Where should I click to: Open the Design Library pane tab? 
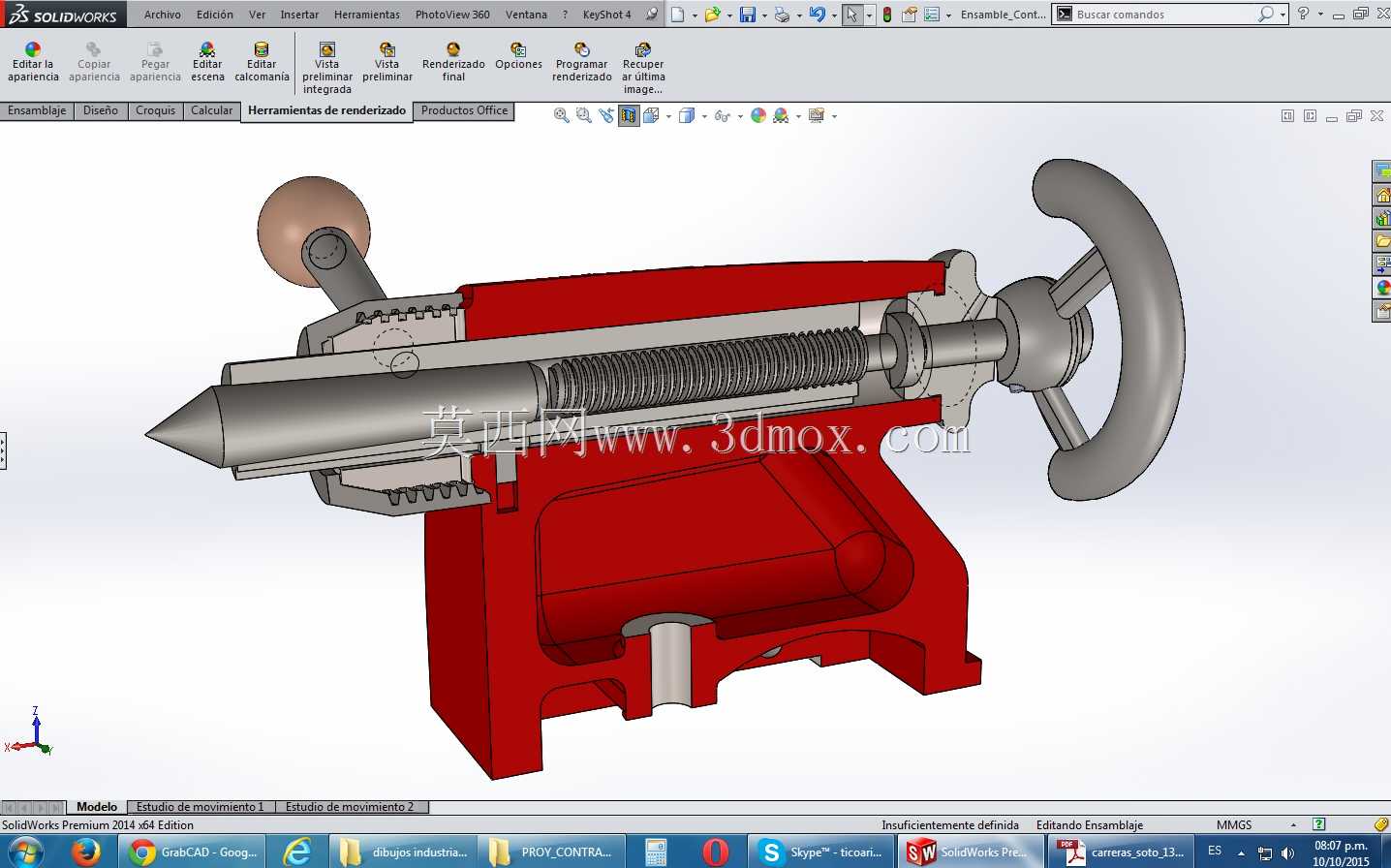[1382, 218]
